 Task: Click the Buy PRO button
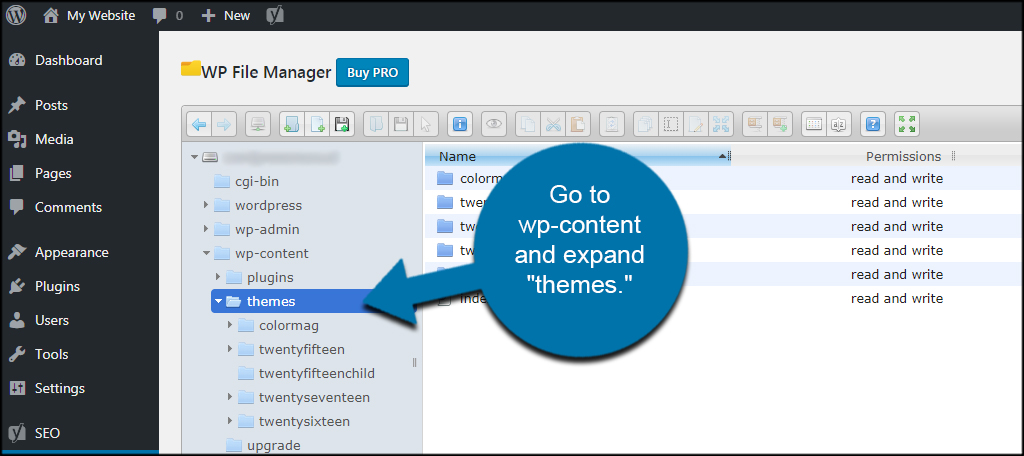click(372, 73)
